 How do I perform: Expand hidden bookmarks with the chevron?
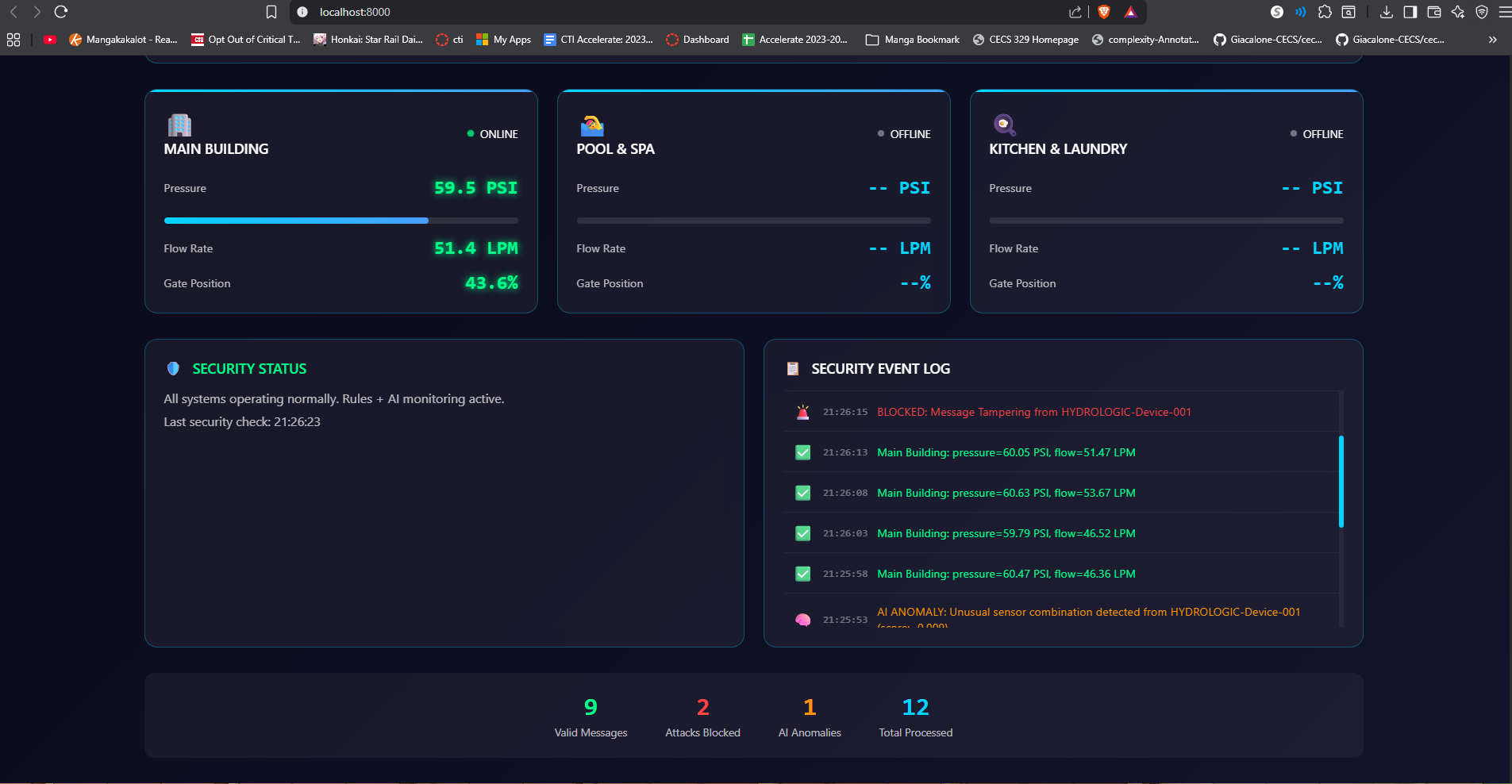tap(1493, 40)
